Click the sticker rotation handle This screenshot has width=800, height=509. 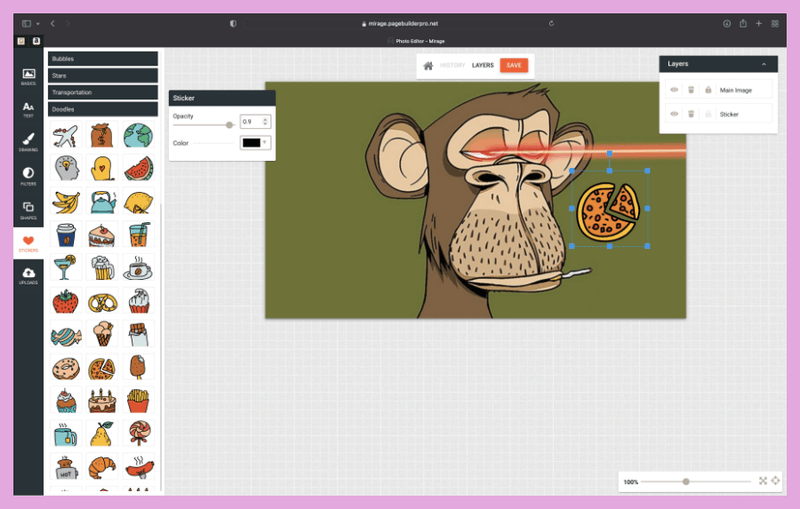610,153
